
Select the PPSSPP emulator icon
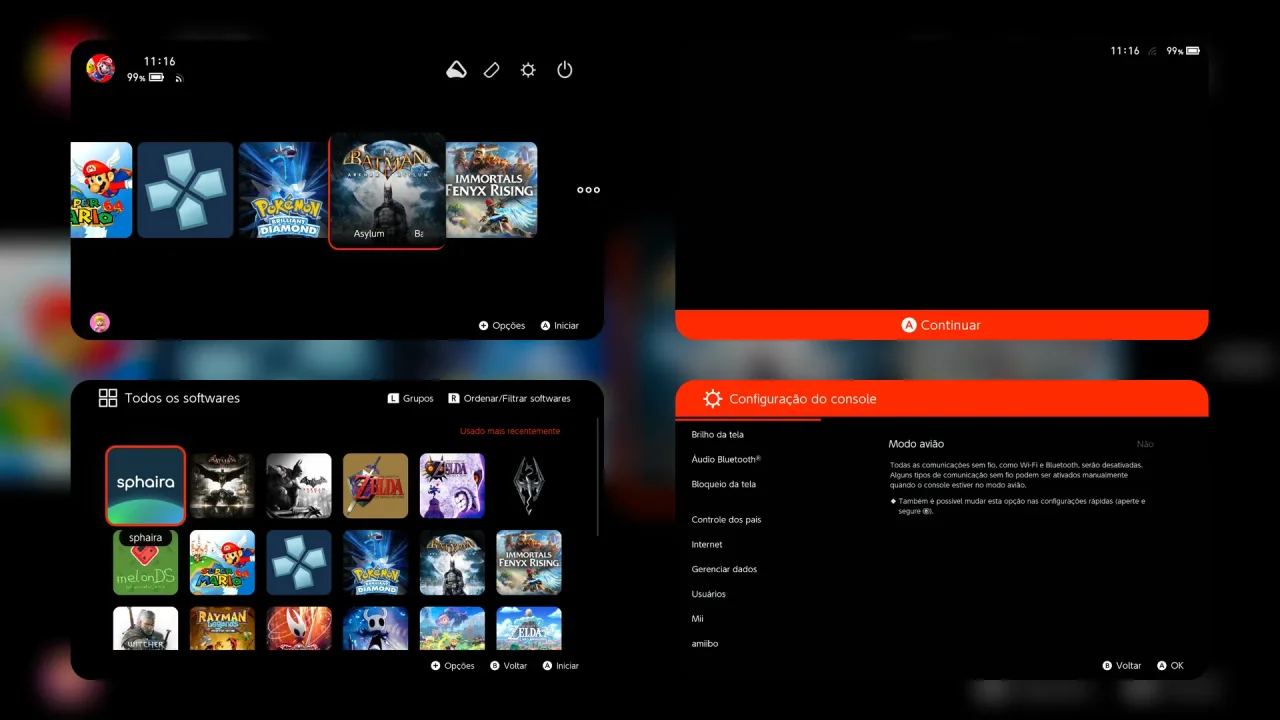pyautogui.click(x=185, y=190)
